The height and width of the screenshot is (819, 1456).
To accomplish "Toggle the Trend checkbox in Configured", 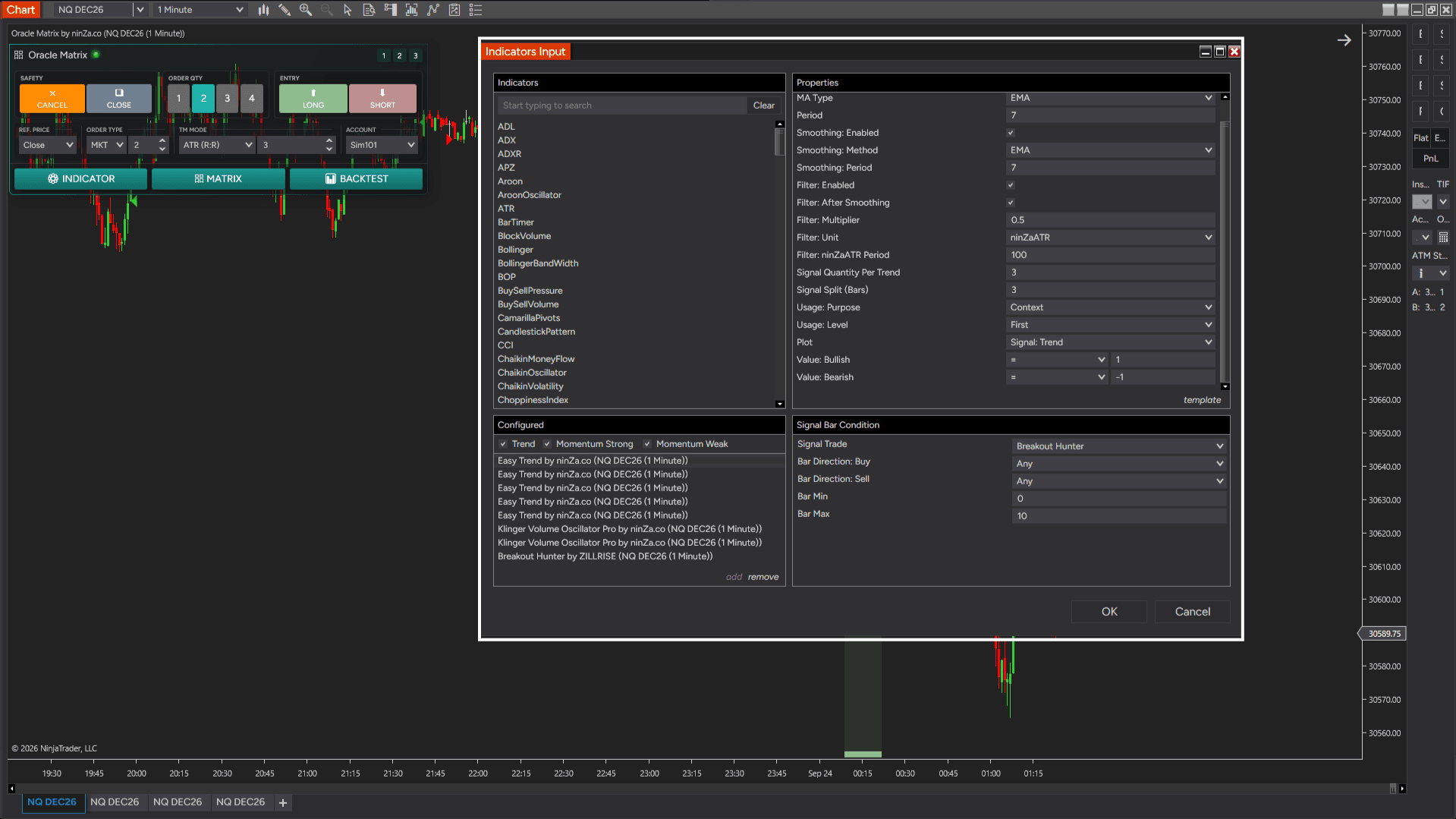I will point(503,444).
